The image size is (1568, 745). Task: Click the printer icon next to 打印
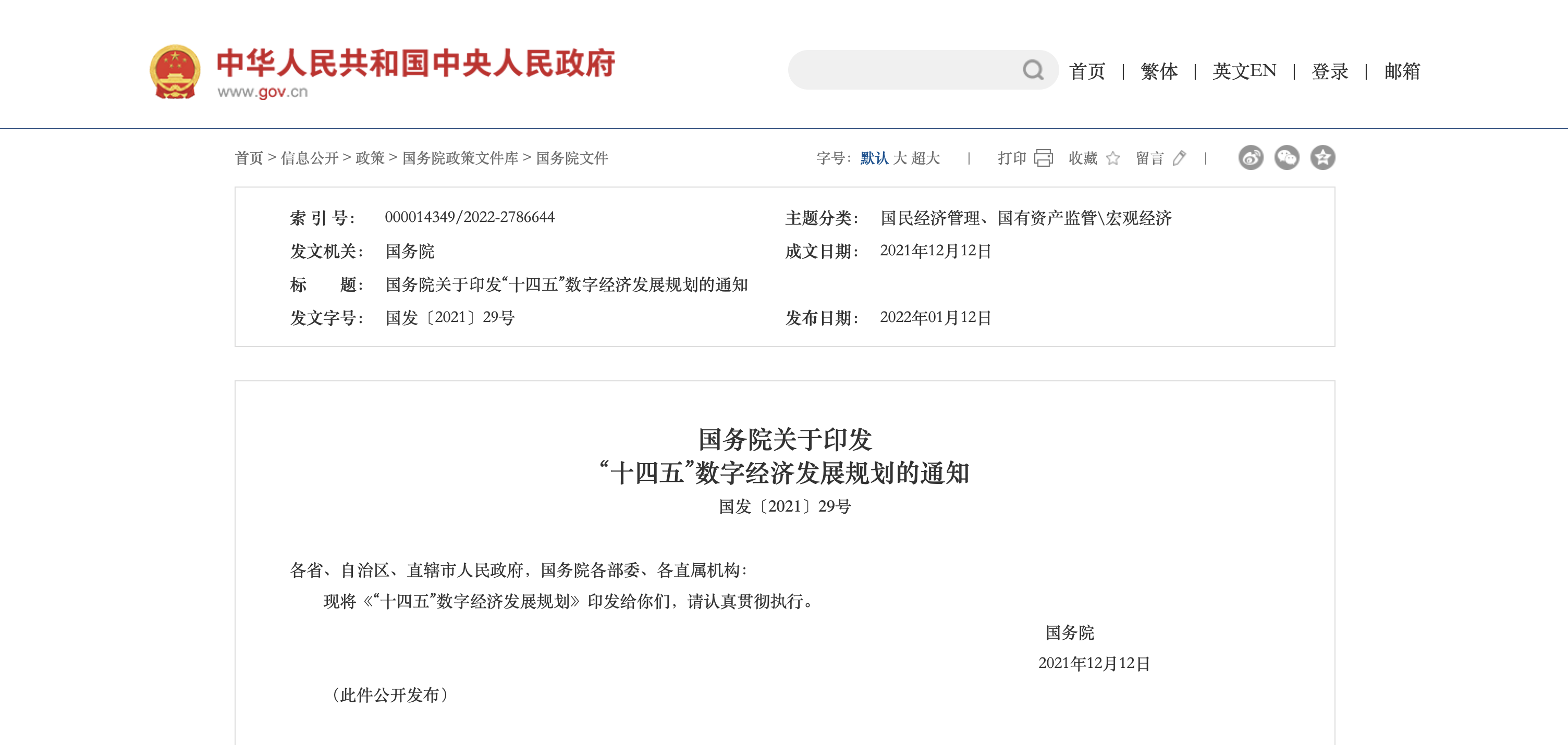1043,158
